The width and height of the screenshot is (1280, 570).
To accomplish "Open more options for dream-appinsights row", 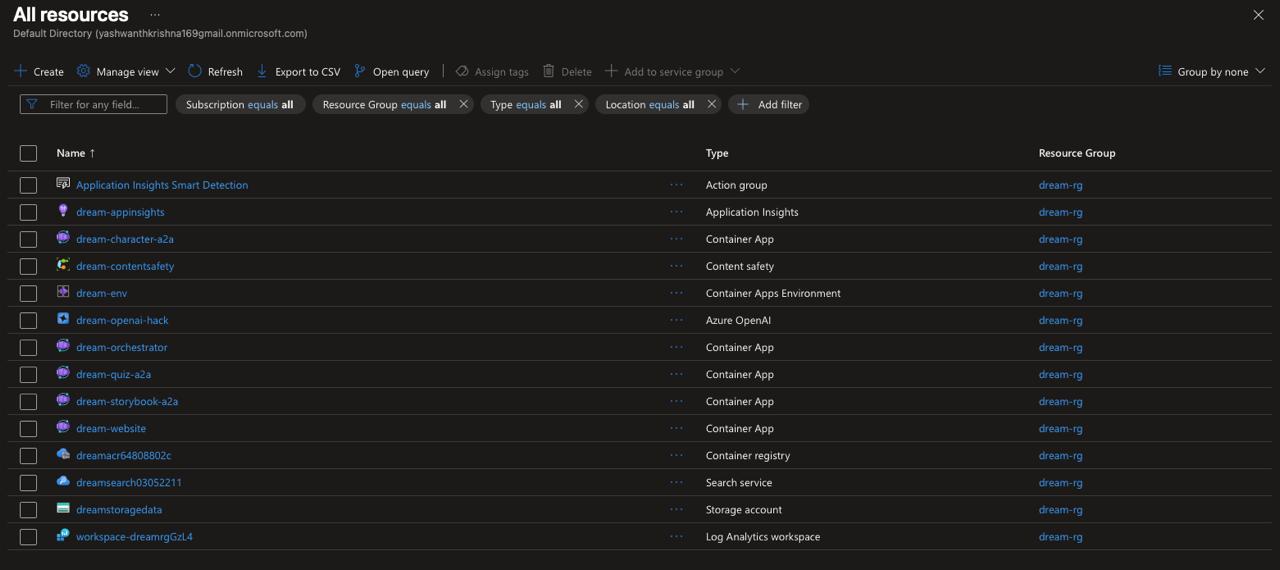I will click(677, 212).
